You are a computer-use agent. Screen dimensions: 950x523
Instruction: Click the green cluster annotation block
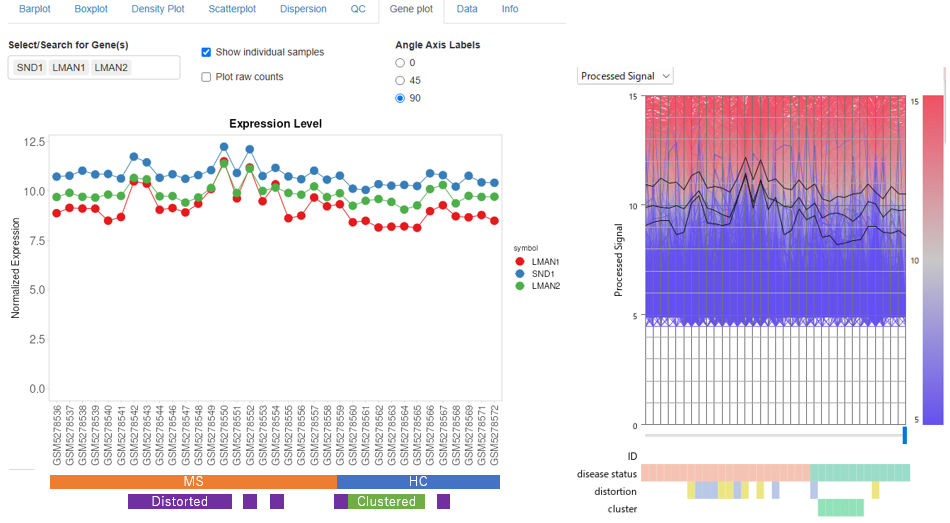[x=841, y=508]
